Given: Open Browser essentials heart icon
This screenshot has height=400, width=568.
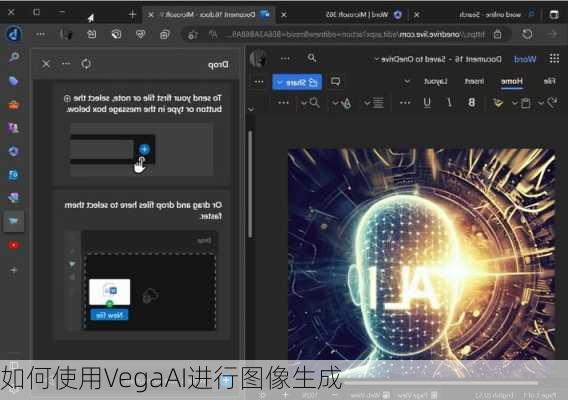Looking at the screenshot, I should coord(141,34).
